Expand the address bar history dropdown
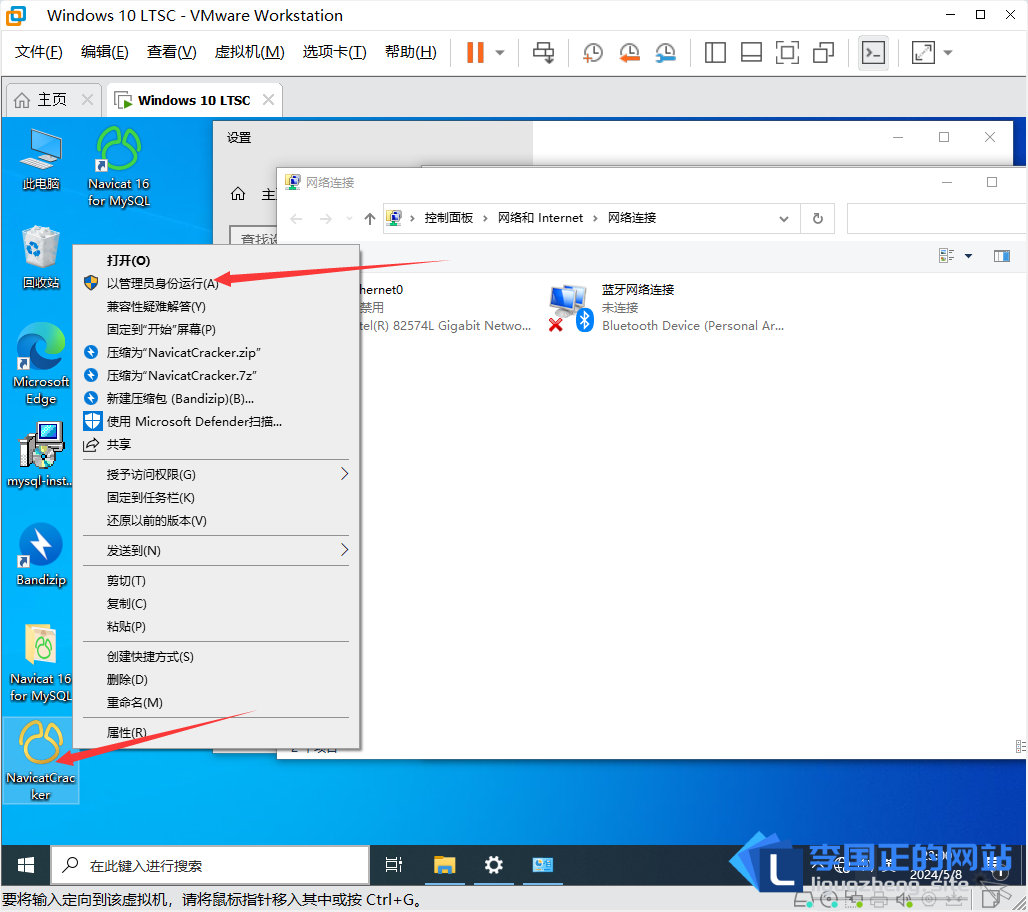Screen dimensions: 1028x912 tap(783, 218)
